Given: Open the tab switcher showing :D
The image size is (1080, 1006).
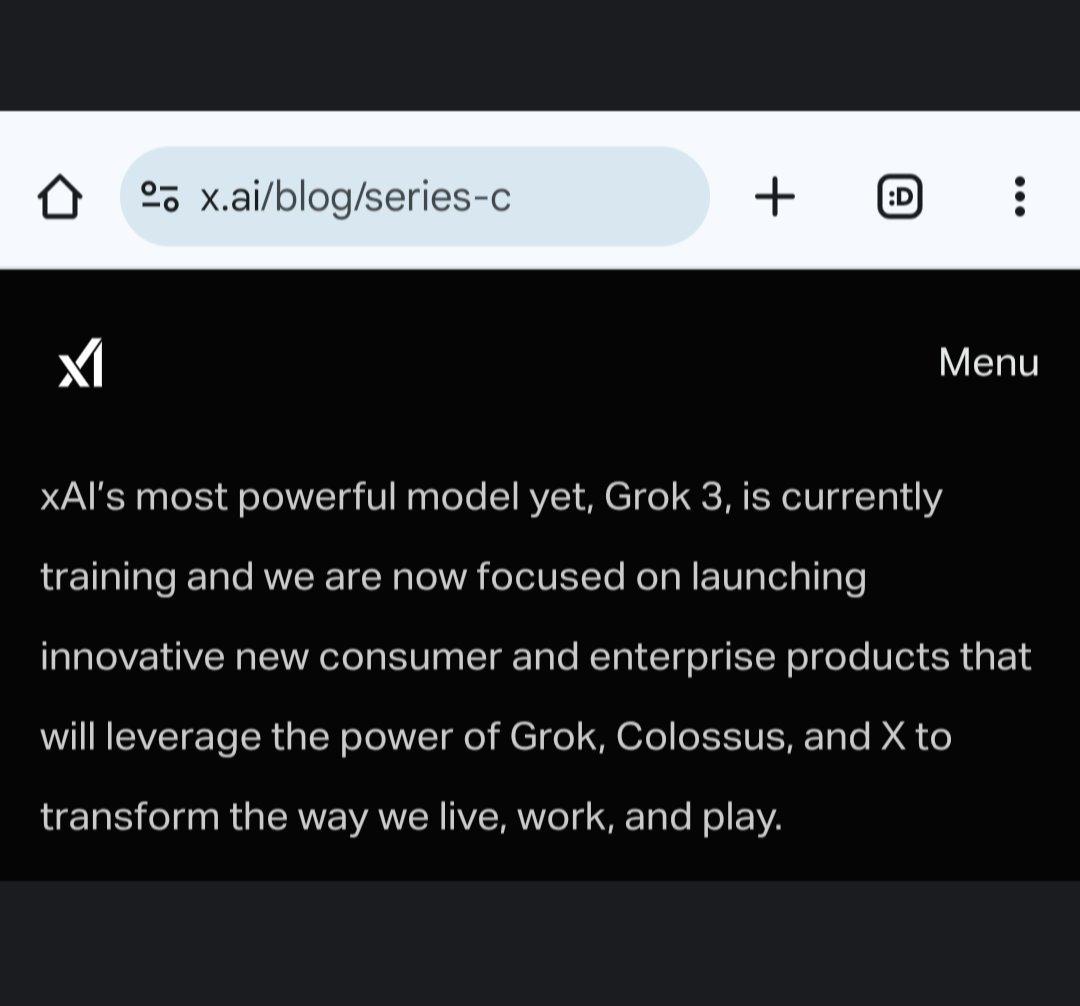Looking at the screenshot, I should pos(900,197).
